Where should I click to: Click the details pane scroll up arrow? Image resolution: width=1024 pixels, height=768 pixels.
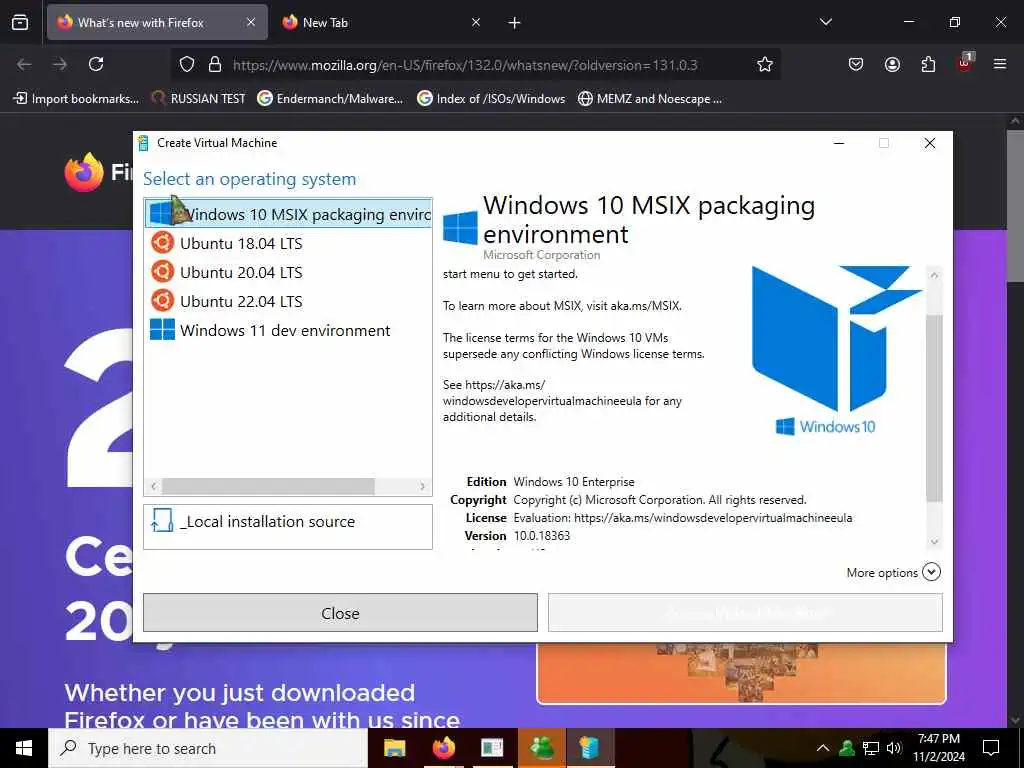point(934,275)
